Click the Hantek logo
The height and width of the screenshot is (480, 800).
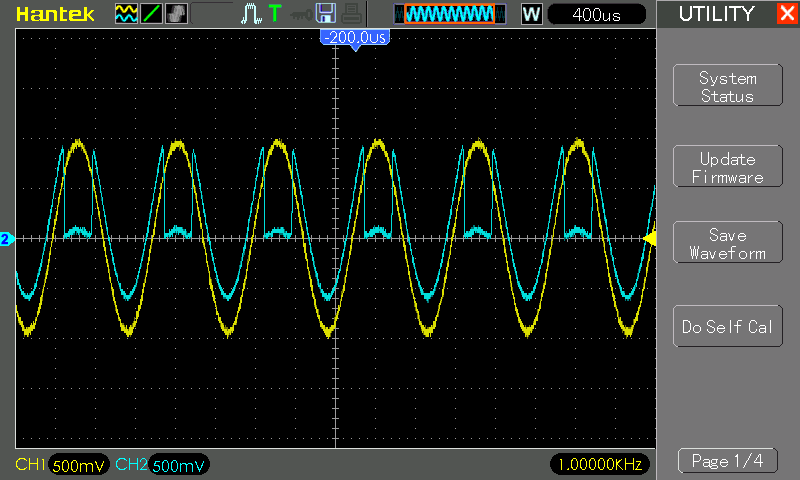(55, 14)
